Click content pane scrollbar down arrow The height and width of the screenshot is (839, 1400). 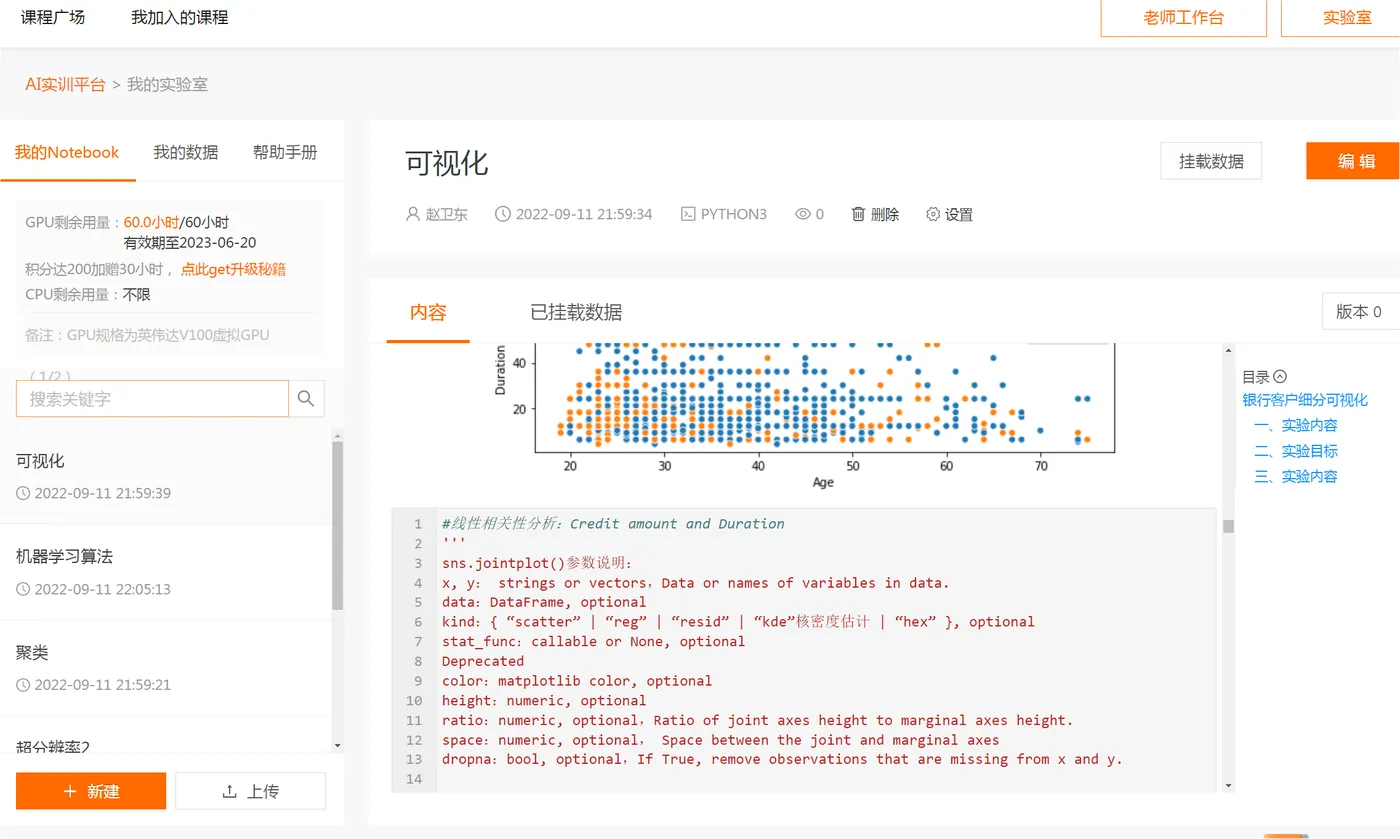1229,787
